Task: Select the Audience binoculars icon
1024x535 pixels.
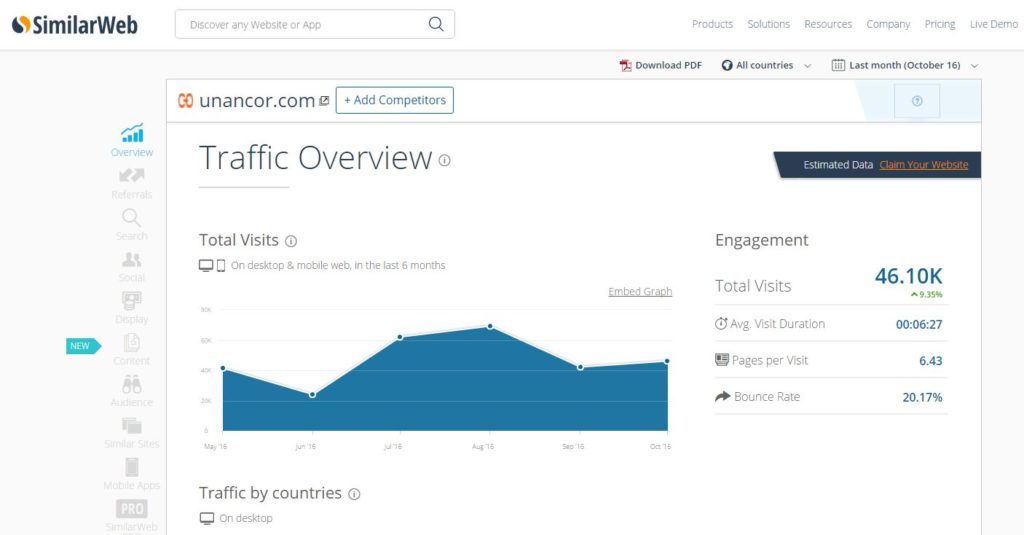Action: (131, 384)
